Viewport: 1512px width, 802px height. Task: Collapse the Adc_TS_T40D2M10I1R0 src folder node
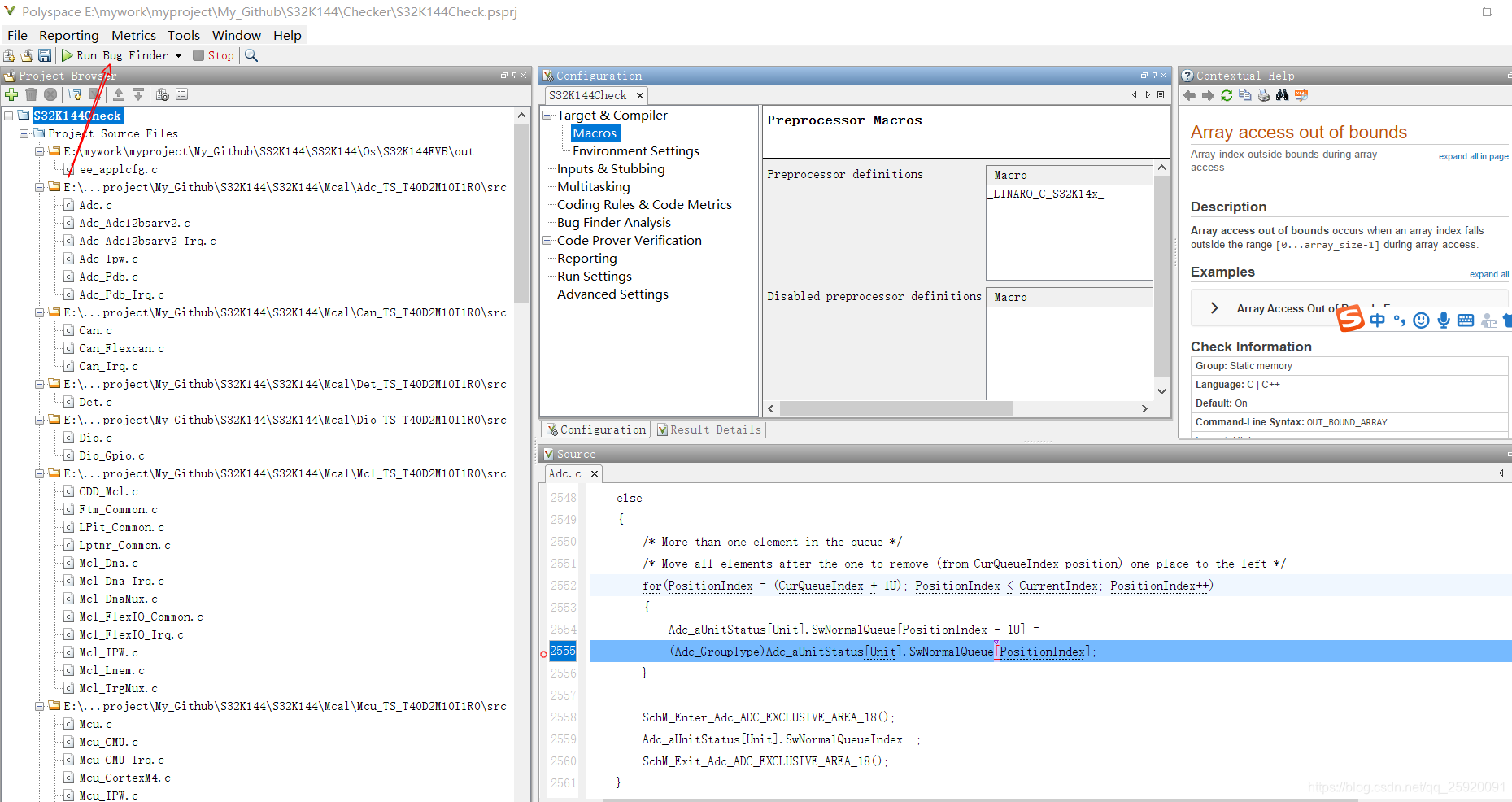pos(40,187)
